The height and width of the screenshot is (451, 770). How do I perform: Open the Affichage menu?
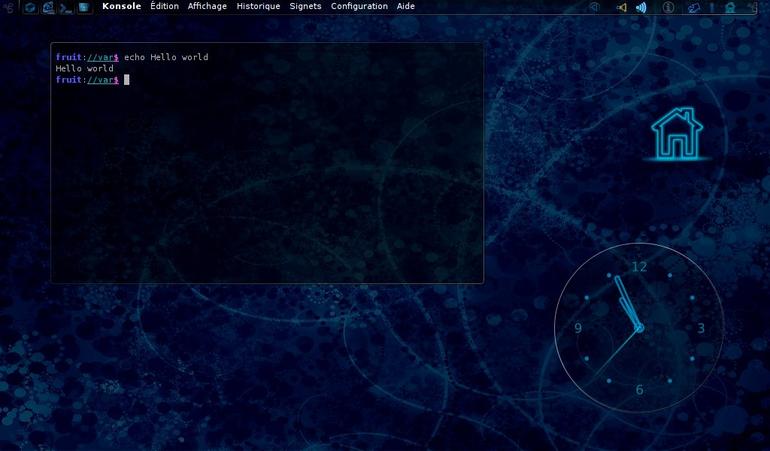tap(207, 6)
